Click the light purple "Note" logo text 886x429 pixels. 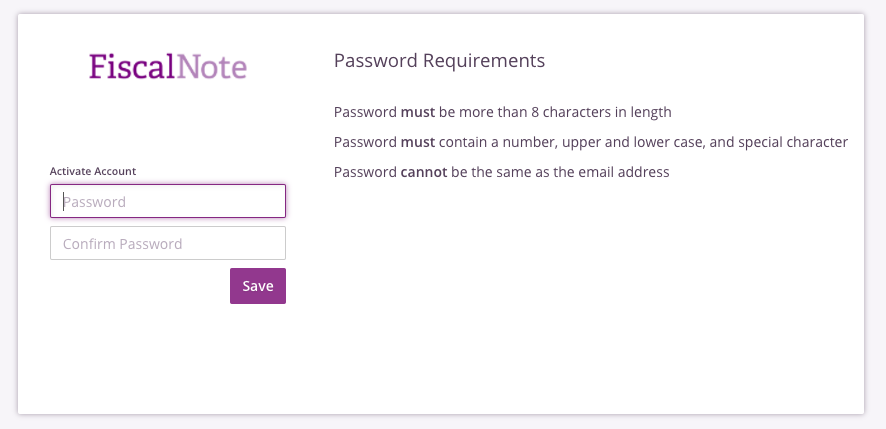[x=212, y=66]
